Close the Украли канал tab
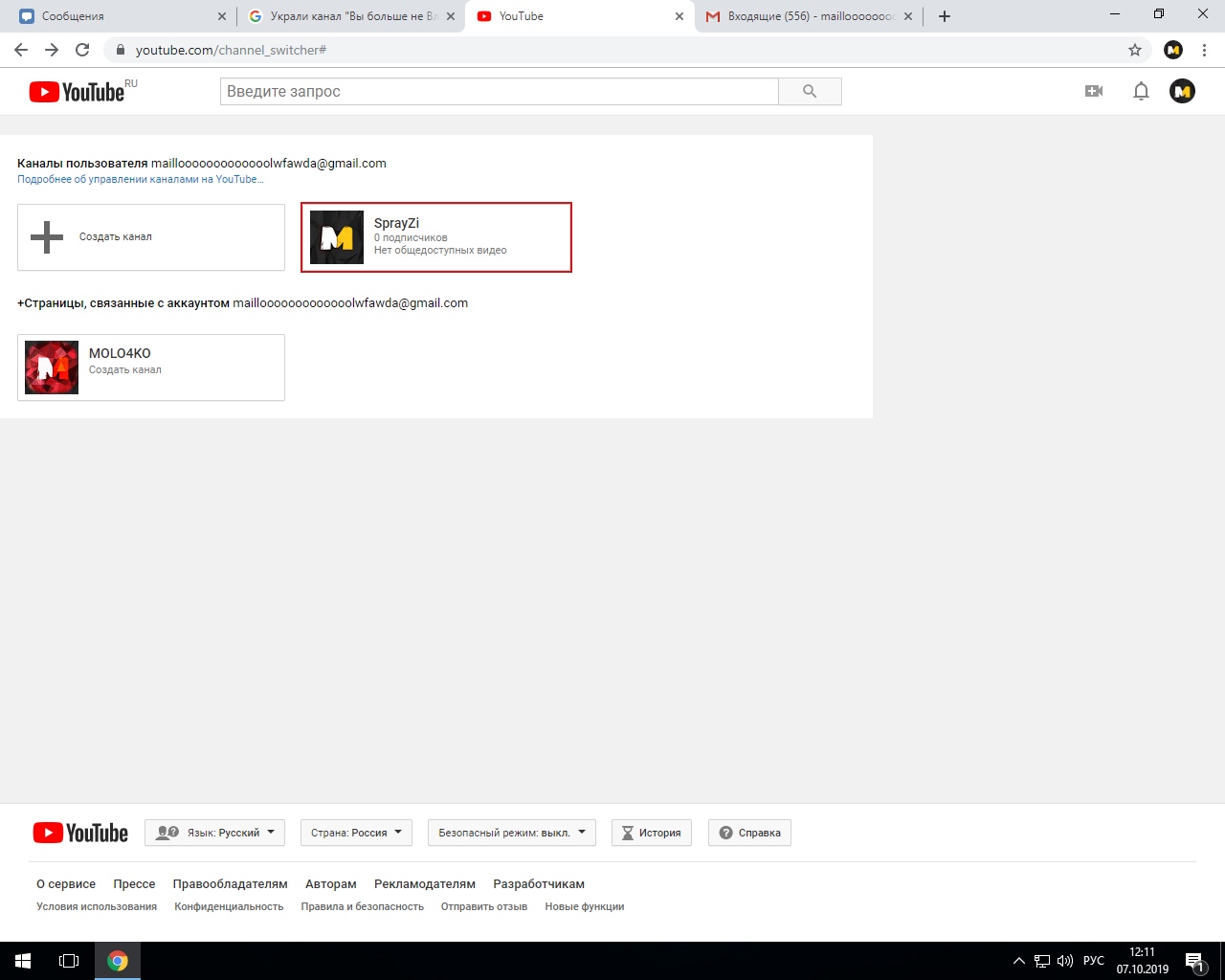Viewport: 1225px width, 980px height. click(451, 16)
